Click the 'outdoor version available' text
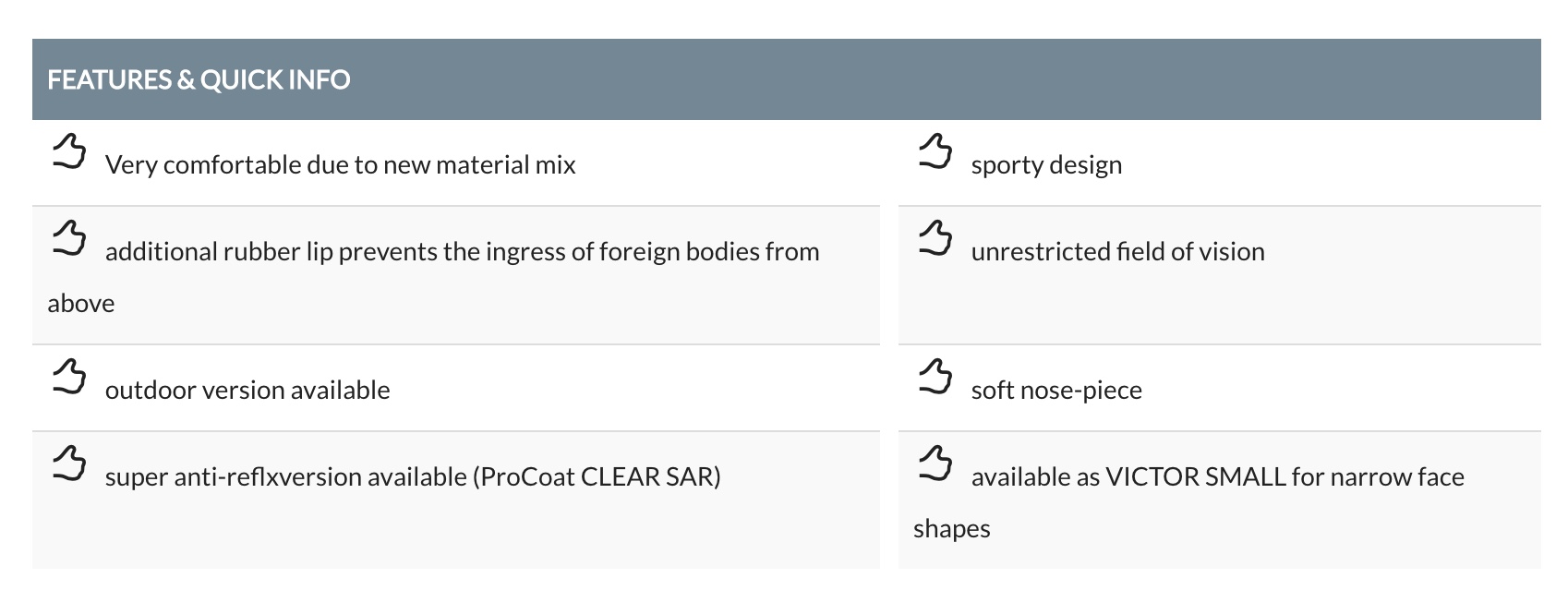 (x=247, y=390)
